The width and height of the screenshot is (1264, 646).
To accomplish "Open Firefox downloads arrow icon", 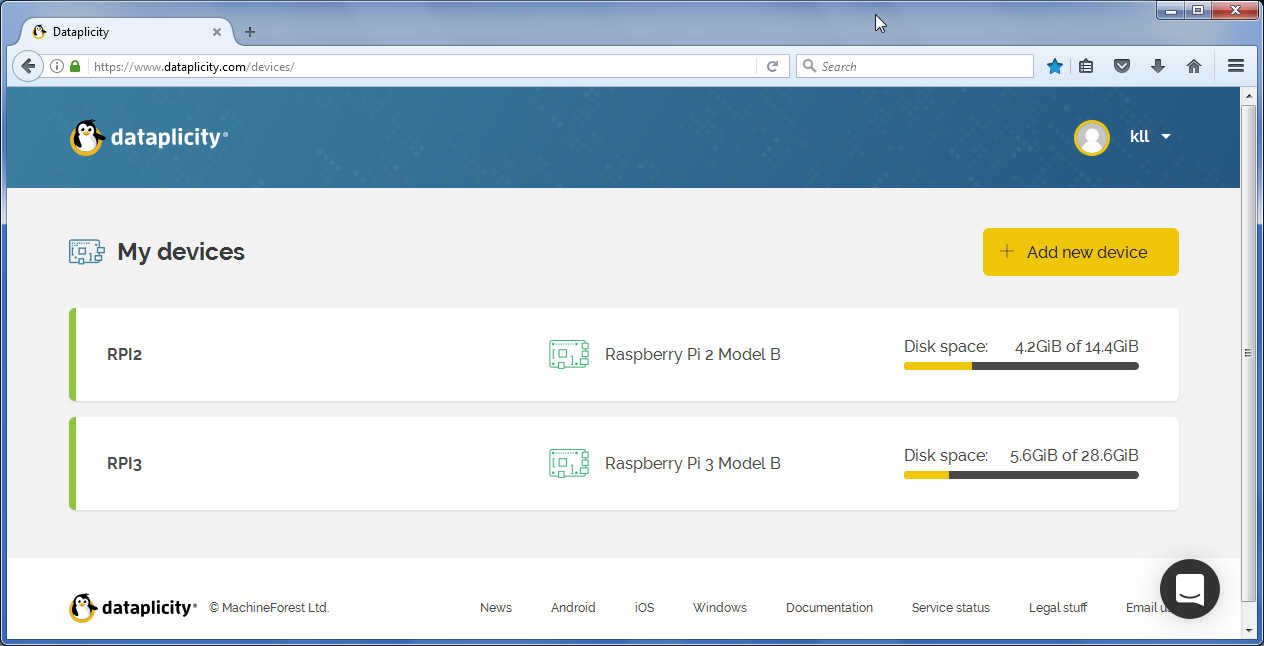I will point(1158,66).
